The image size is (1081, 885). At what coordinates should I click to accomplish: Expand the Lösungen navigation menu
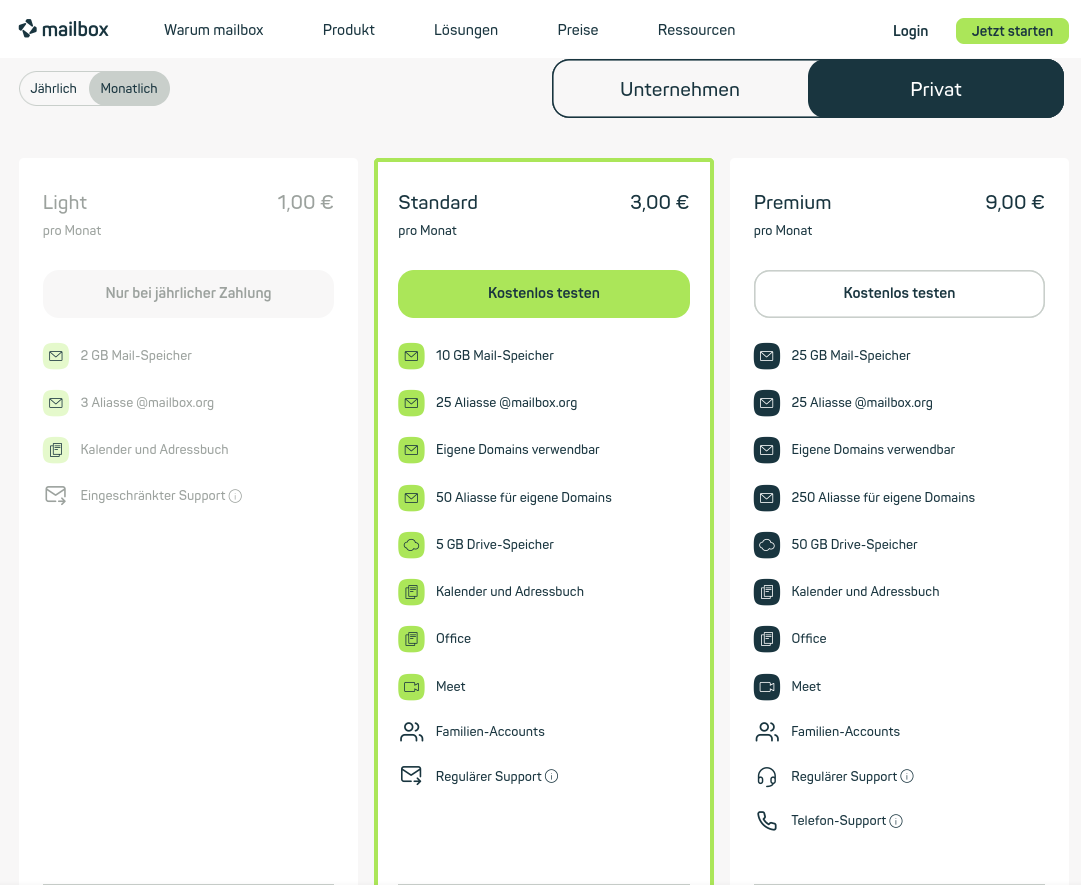pos(466,30)
